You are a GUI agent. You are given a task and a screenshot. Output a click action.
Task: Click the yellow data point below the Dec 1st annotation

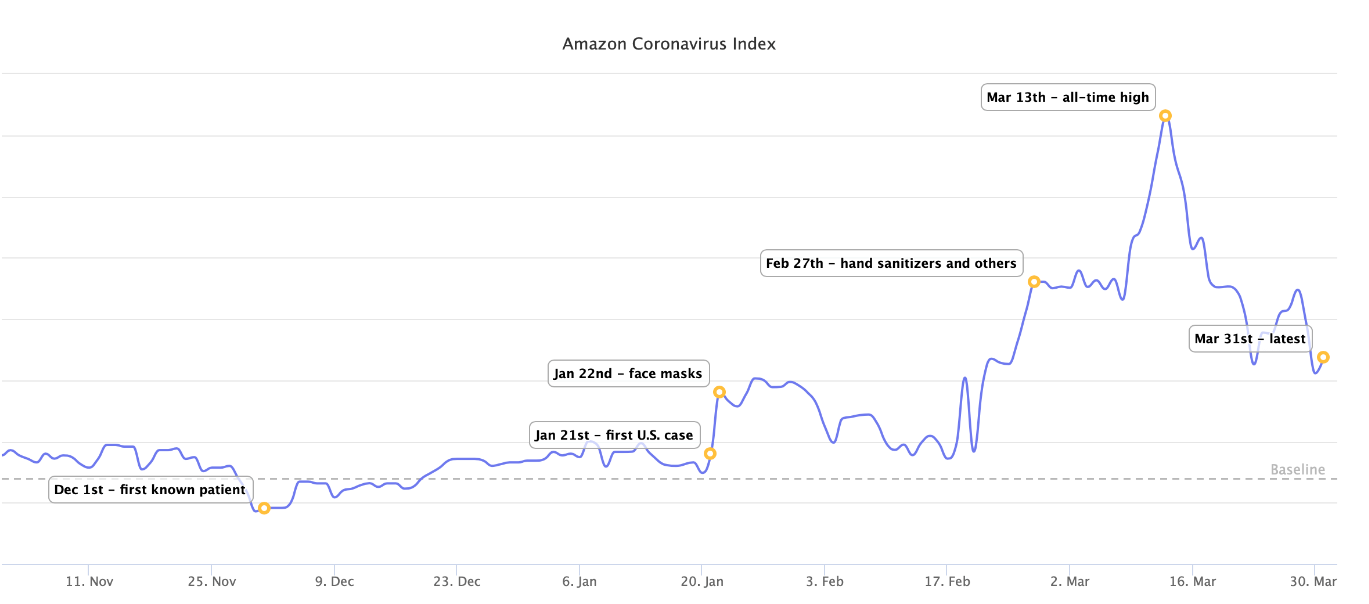pos(264,508)
